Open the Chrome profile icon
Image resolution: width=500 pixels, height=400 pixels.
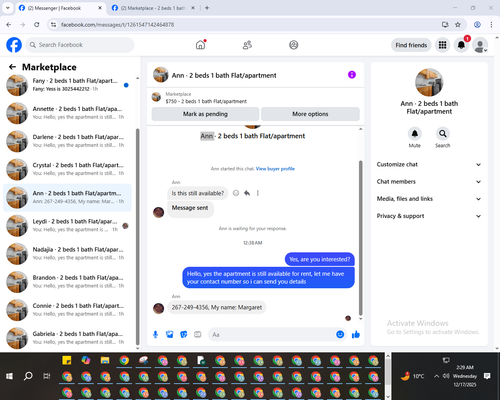[x=477, y=25]
